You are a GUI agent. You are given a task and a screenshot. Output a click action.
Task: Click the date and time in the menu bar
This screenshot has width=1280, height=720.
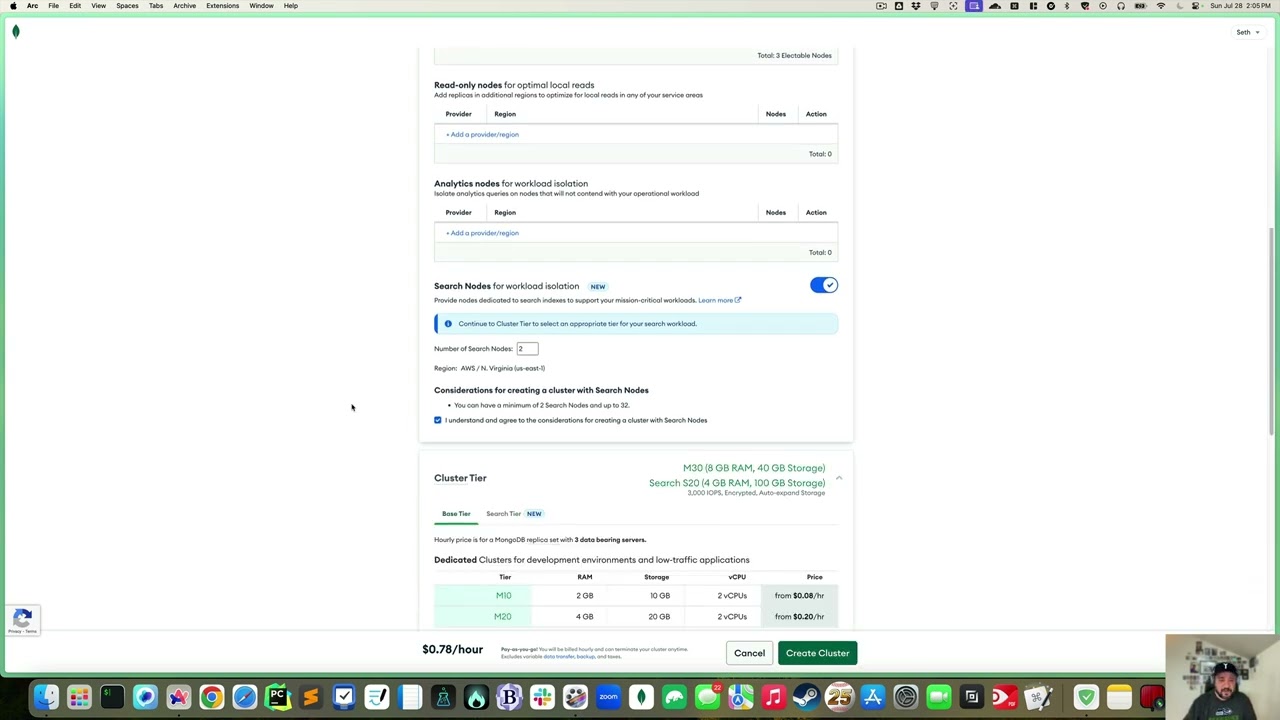(x=1241, y=6)
